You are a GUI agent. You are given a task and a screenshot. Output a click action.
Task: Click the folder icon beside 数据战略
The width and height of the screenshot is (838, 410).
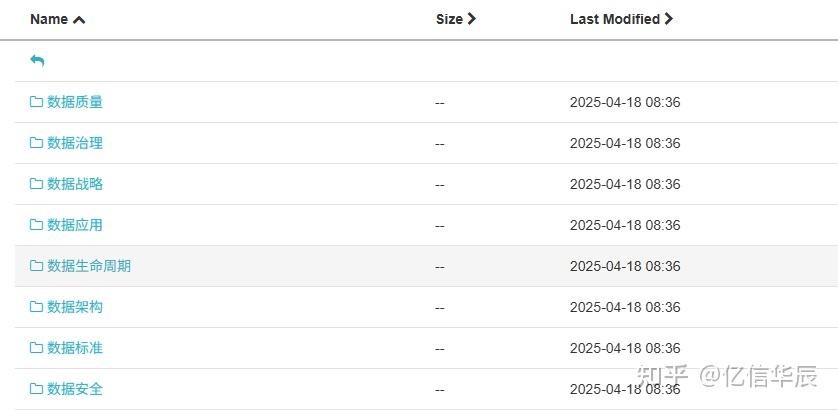coord(36,184)
